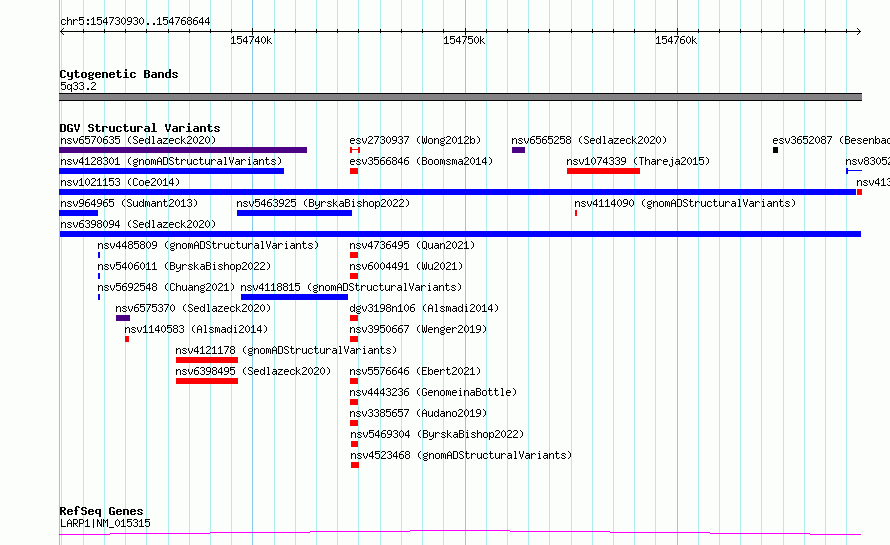Open nsv4118815 (gnomADStructuralVariants) label
Screen dimensions: 890x545
351,287
